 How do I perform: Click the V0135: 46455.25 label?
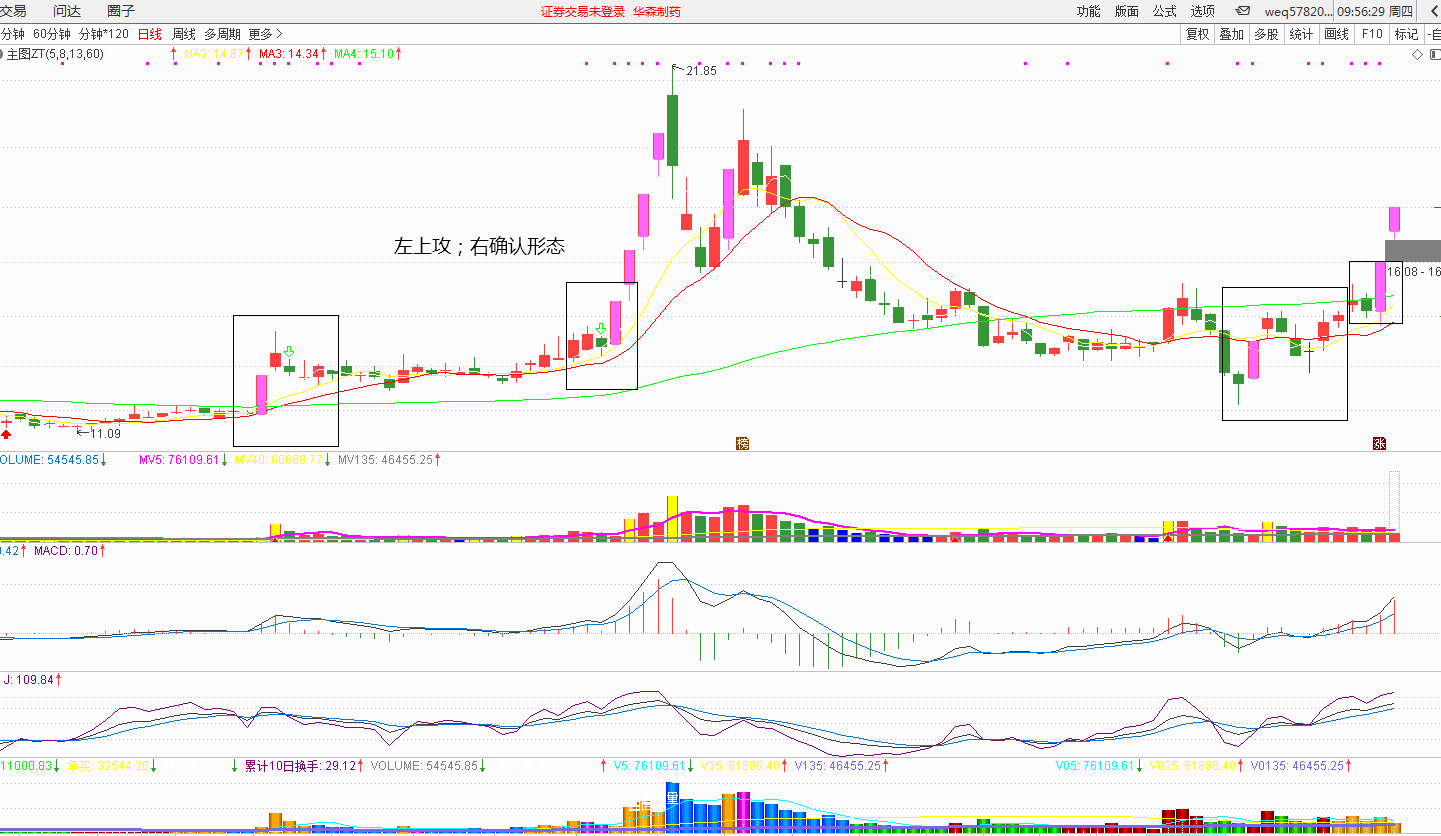(x=1296, y=766)
